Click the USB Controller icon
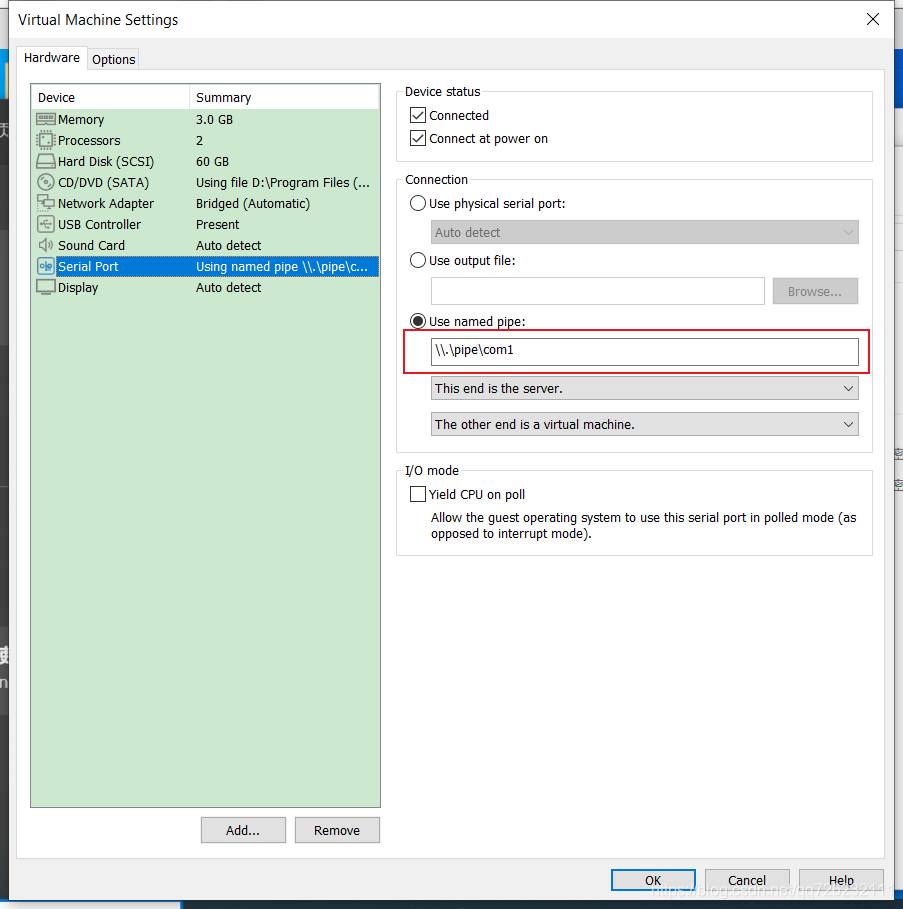 click(45, 224)
